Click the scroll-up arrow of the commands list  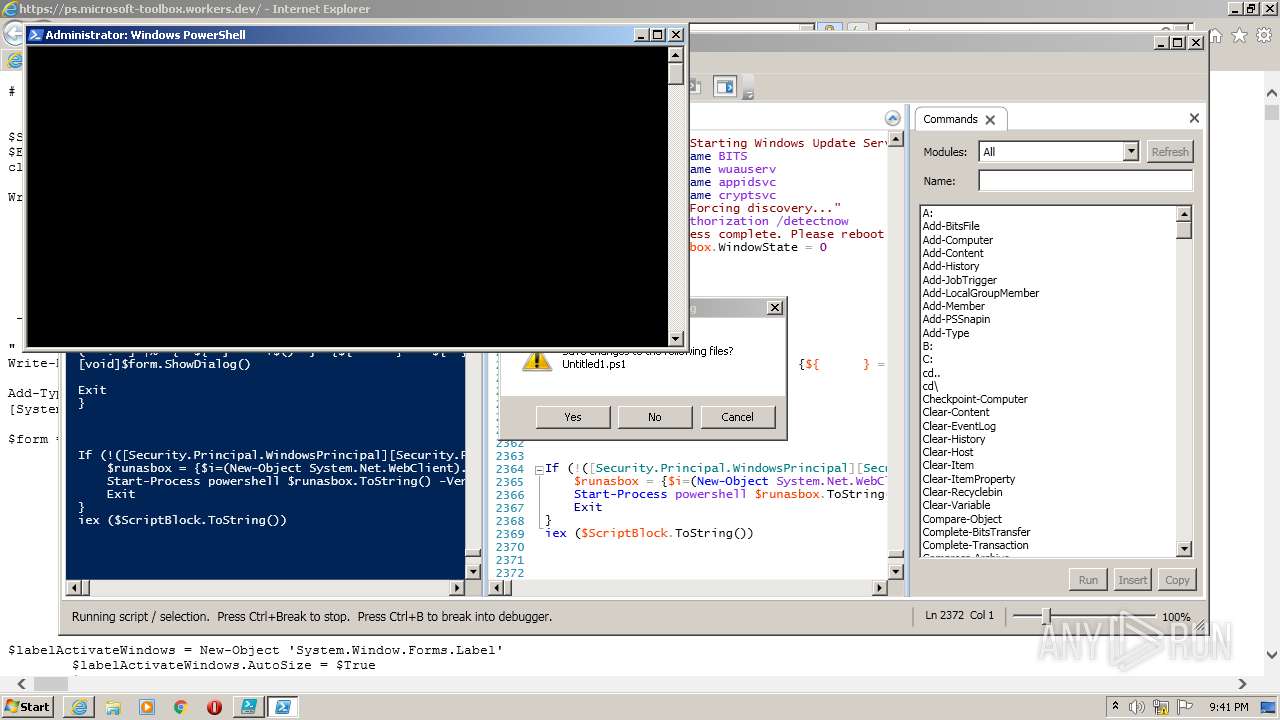1184,214
